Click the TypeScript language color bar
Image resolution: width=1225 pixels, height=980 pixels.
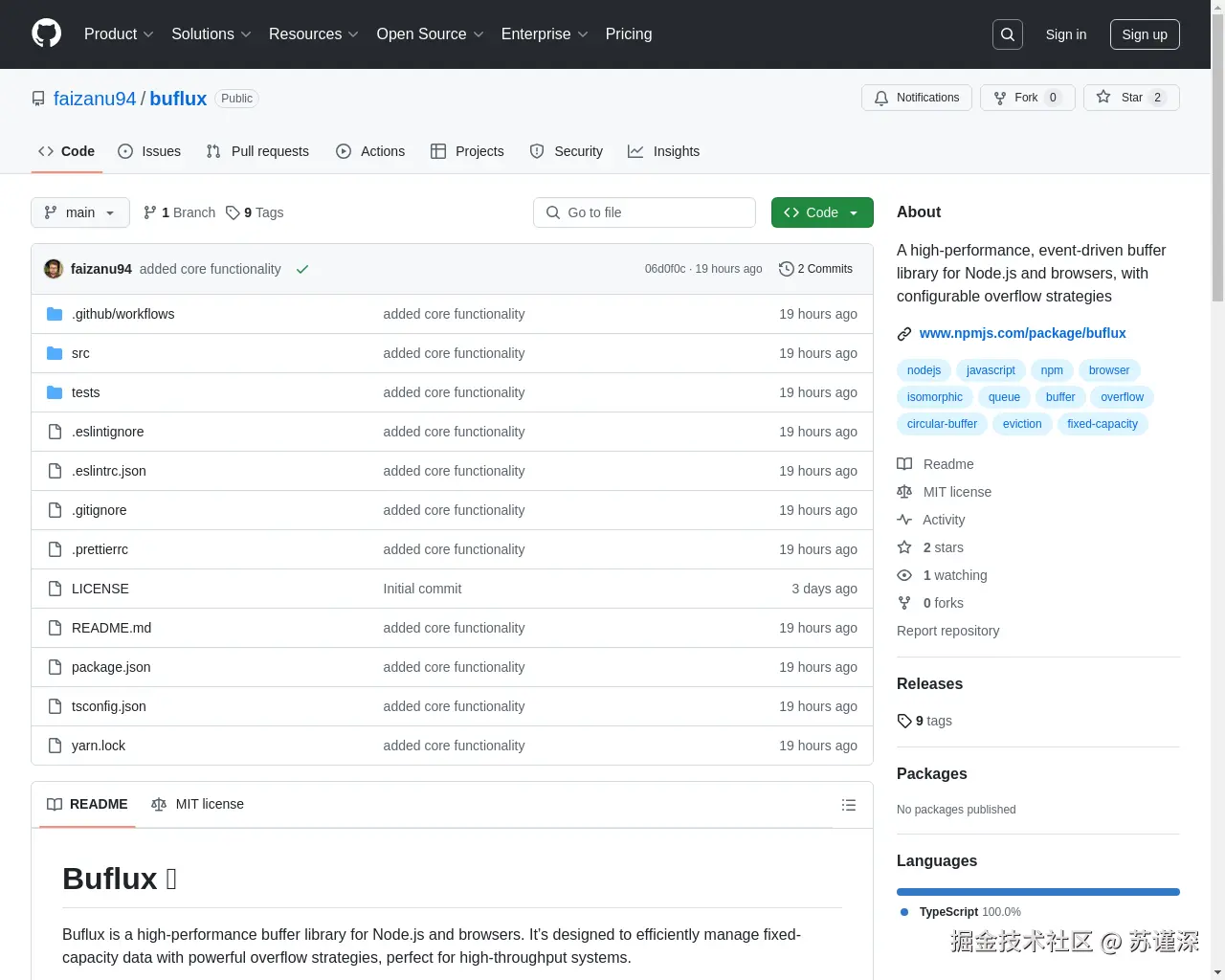[1038, 891]
